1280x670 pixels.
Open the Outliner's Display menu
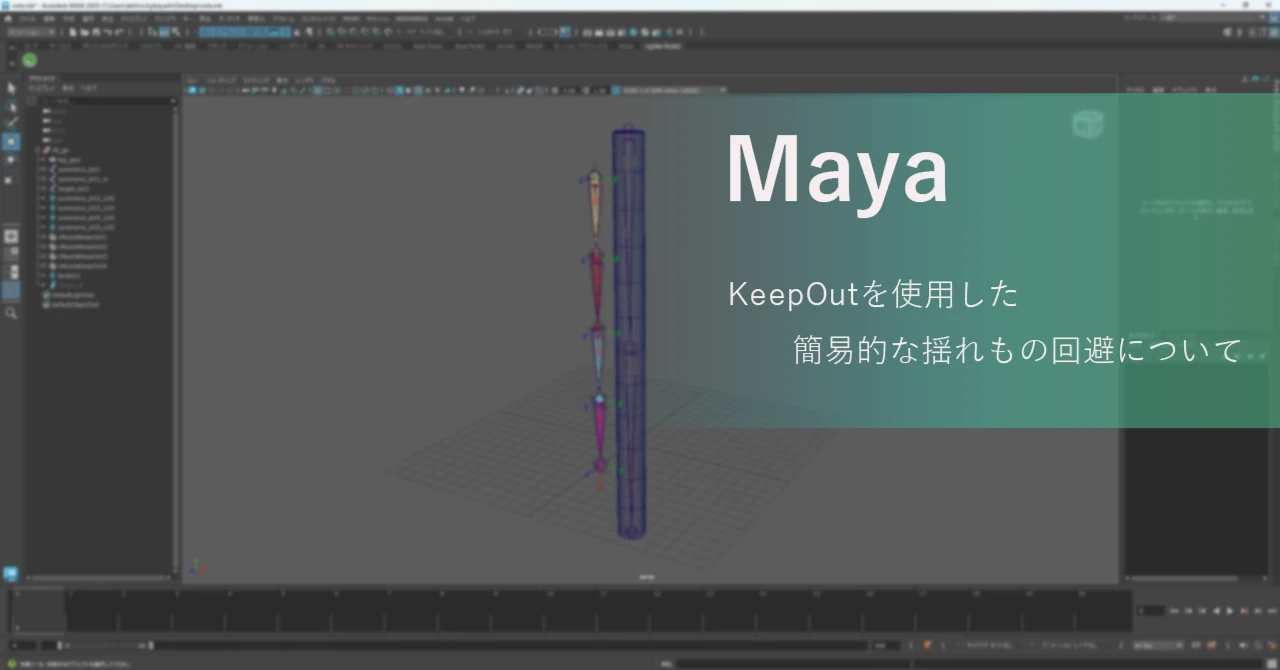click(x=43, y=88)
